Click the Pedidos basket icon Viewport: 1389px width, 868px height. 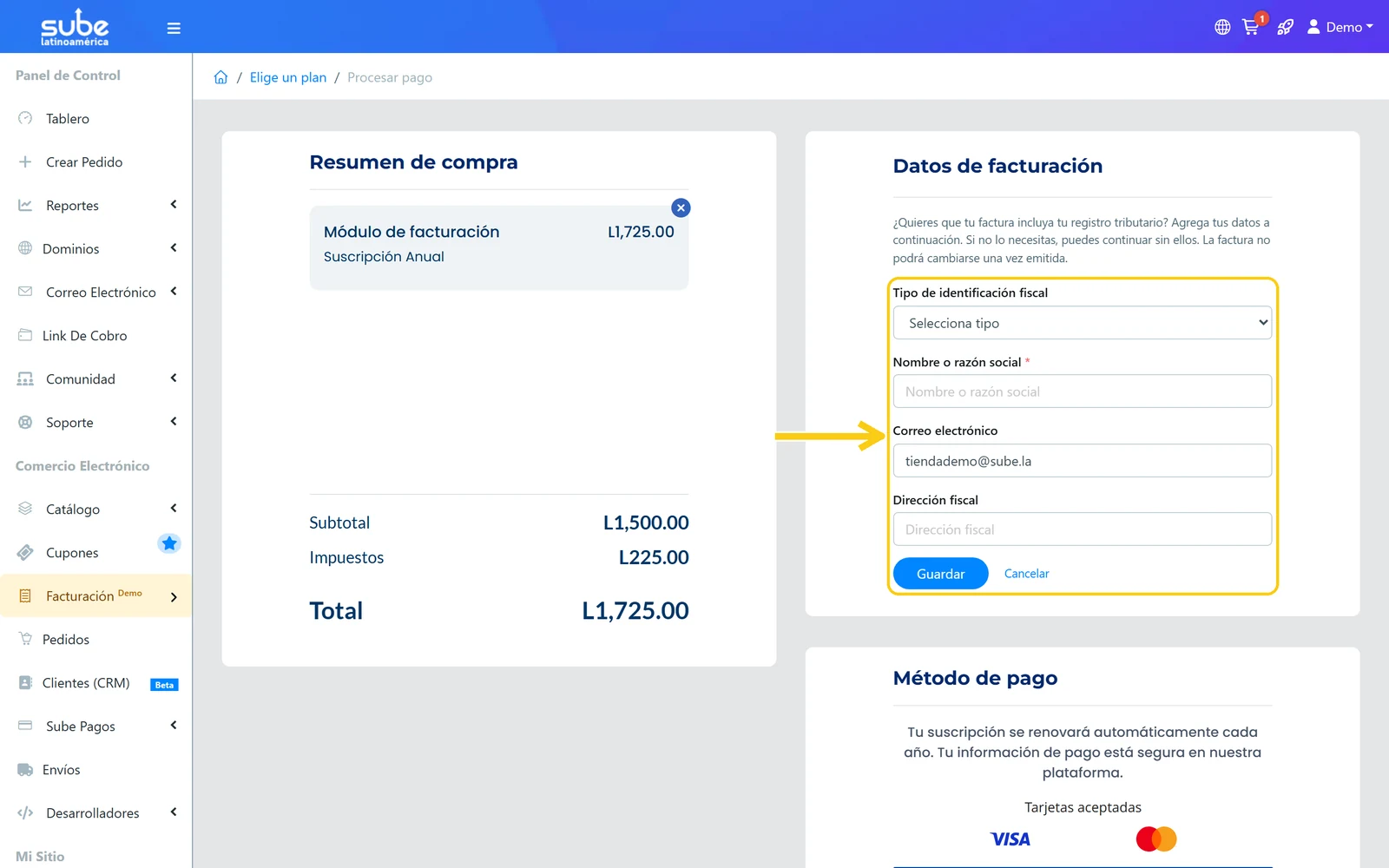[x=25, y=639]
